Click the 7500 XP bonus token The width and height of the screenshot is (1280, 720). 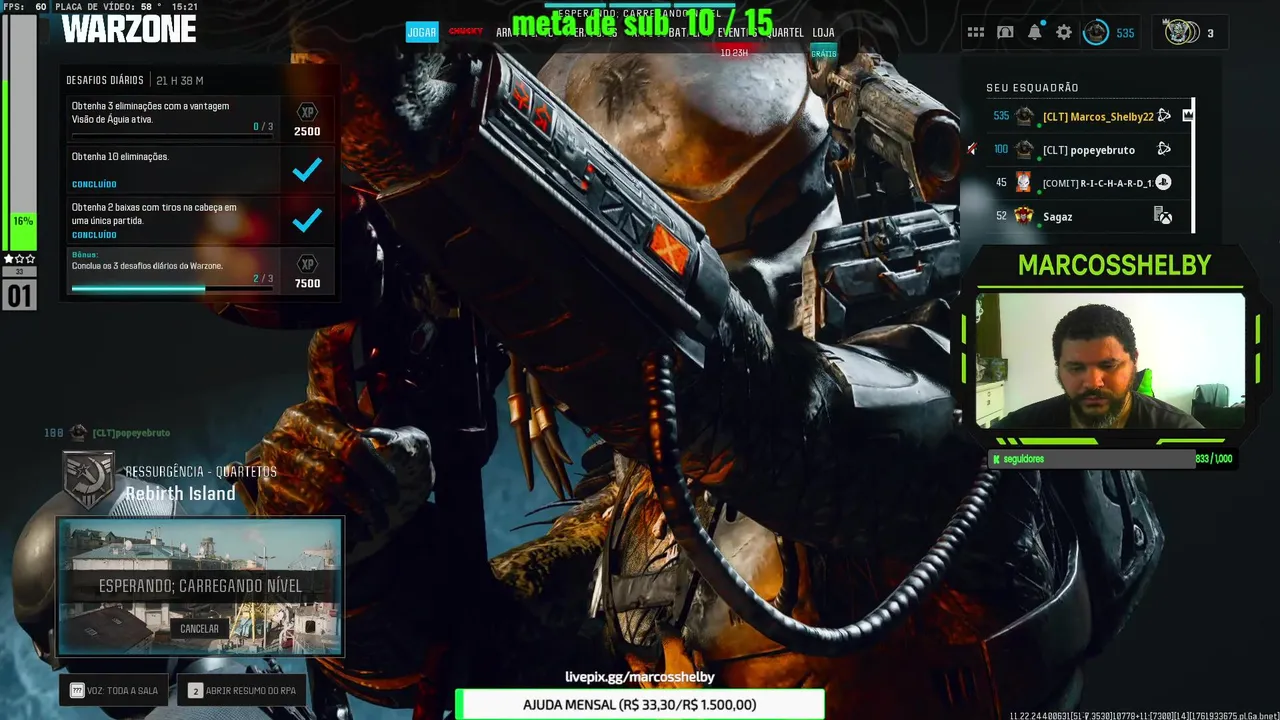click(x=307, y=263)
